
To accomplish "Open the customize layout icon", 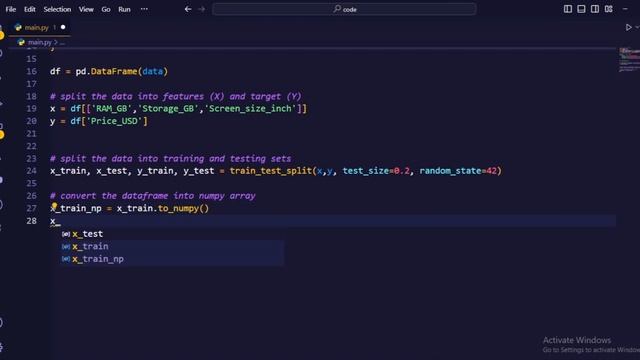I will pyautogui.click(x=609, y=9).
